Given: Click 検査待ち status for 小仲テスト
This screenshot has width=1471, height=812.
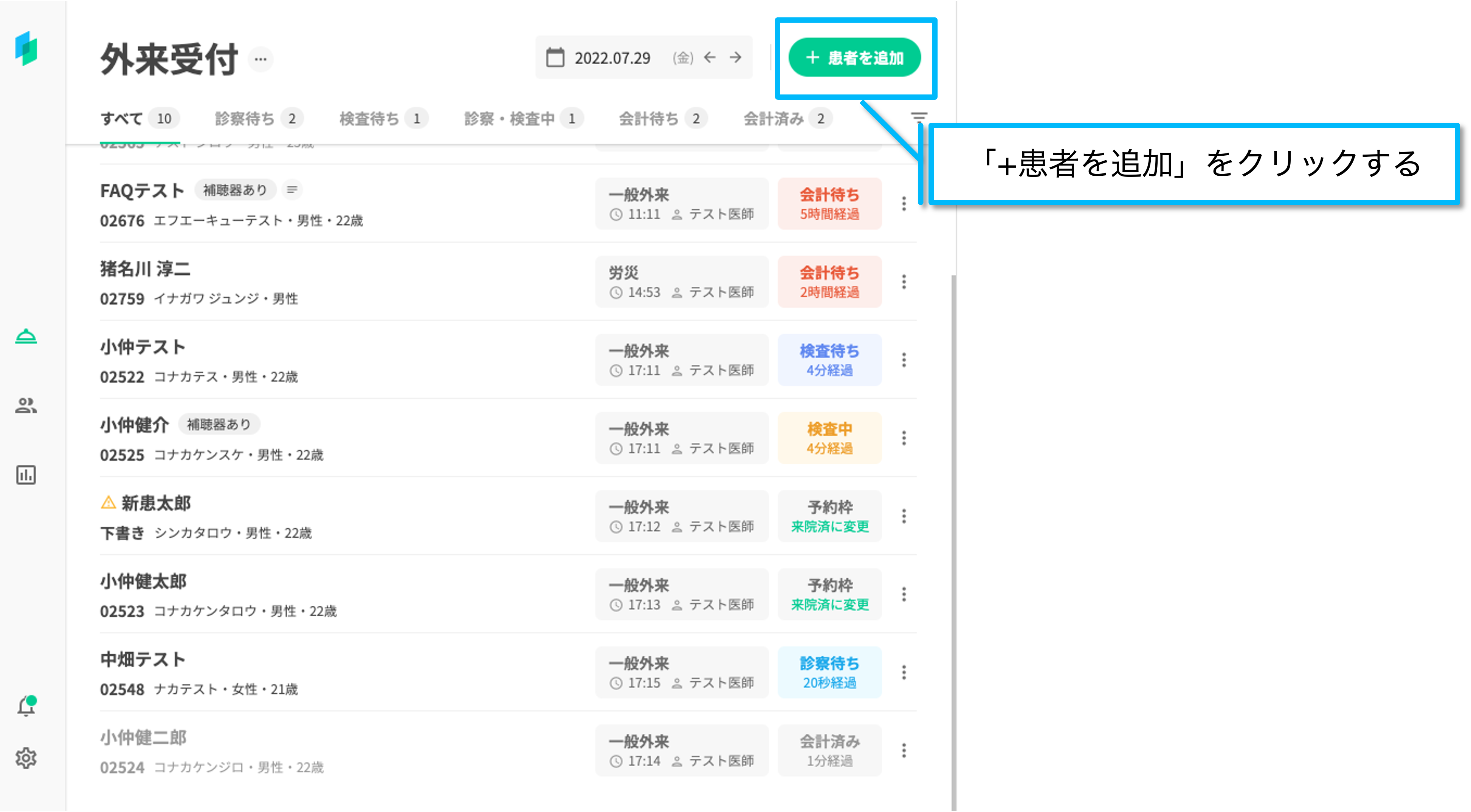Looking at the screenshot, I should [x=830, y=360].
